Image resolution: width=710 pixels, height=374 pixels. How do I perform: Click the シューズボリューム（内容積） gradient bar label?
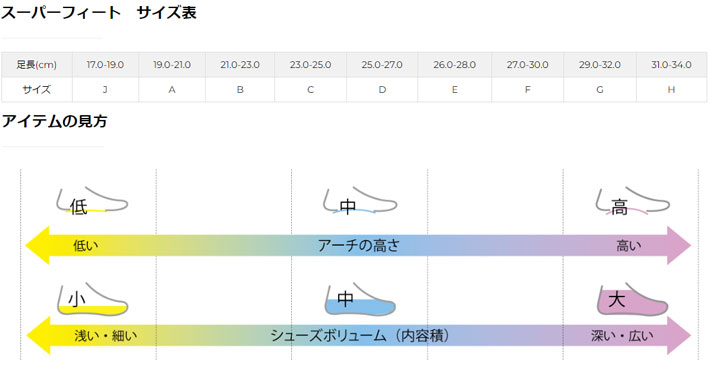[360, 336]
